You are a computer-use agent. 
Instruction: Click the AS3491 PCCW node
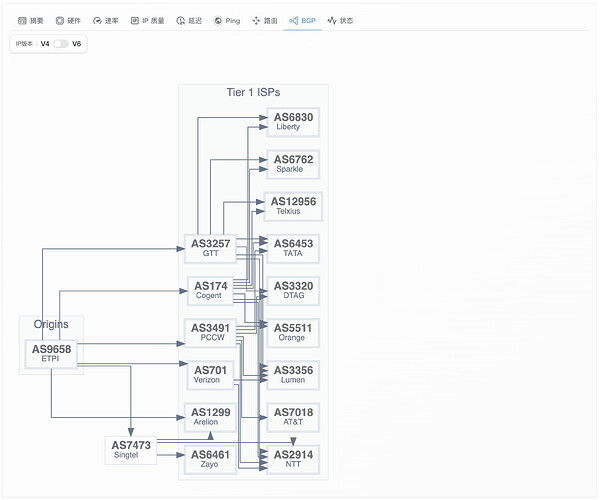pos(210,333)
